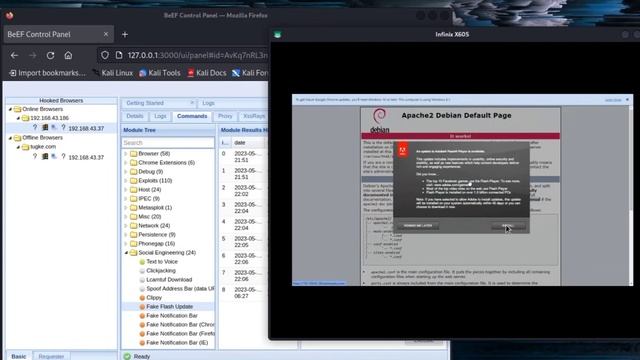Viewport: 640px width, 360px height.
Task: Expand Host (24) folder
Action: pyautogui.click(x=126, y=190)
